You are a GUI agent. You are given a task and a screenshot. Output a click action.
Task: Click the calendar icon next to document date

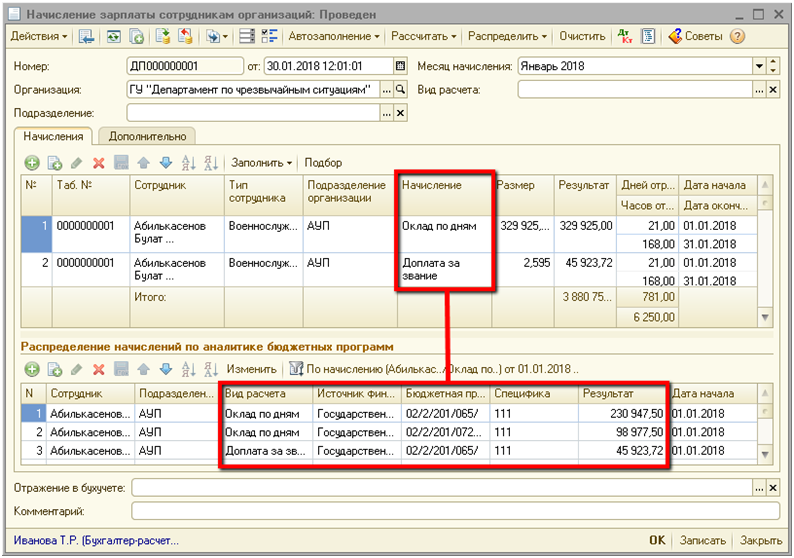[401, 67]
